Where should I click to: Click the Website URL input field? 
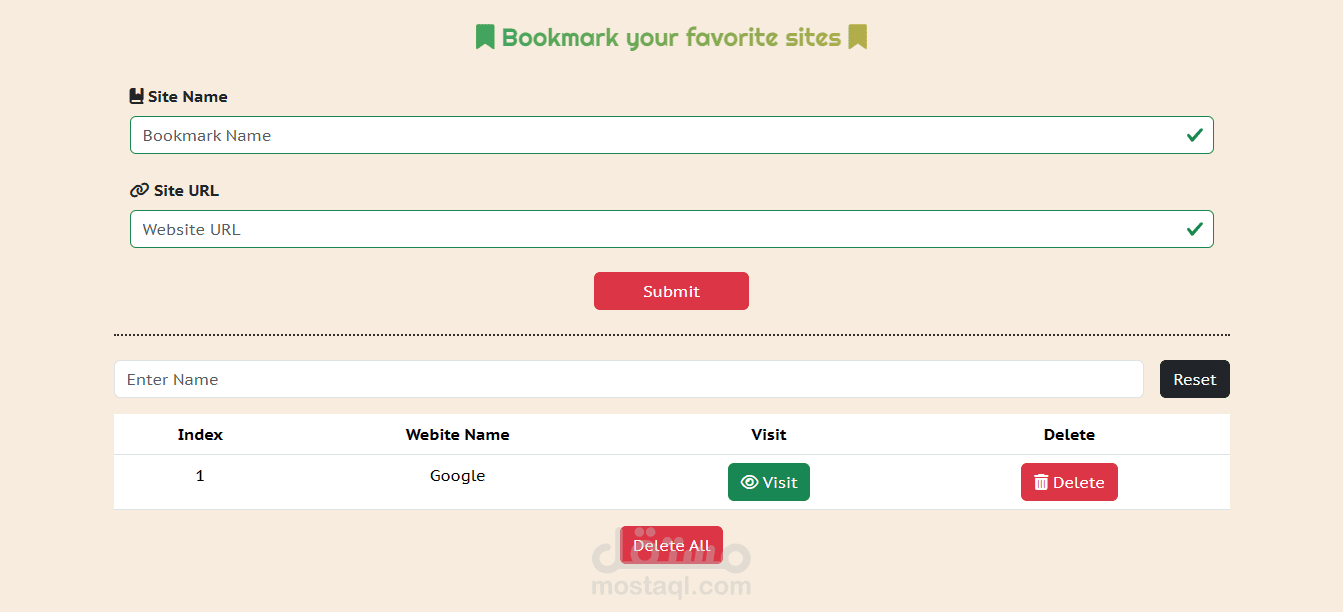click(x=670, y=228)
